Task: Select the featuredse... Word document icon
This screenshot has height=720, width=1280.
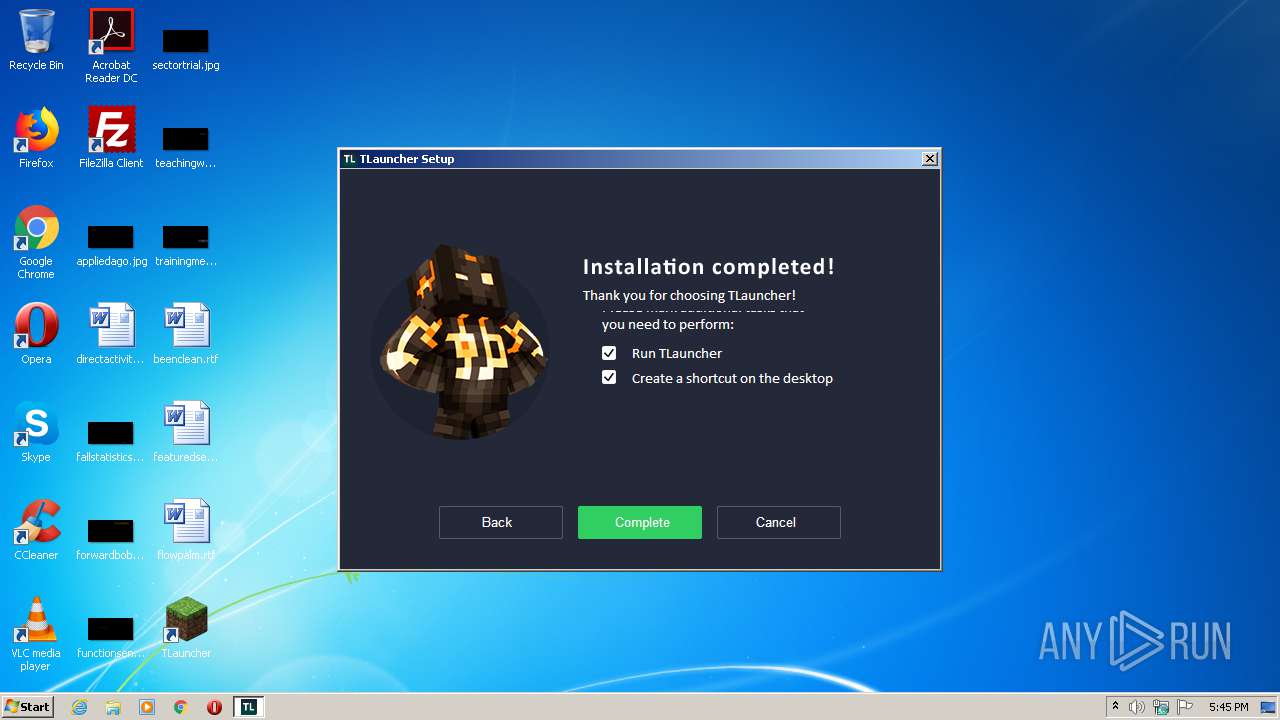Action: (186, 433)
